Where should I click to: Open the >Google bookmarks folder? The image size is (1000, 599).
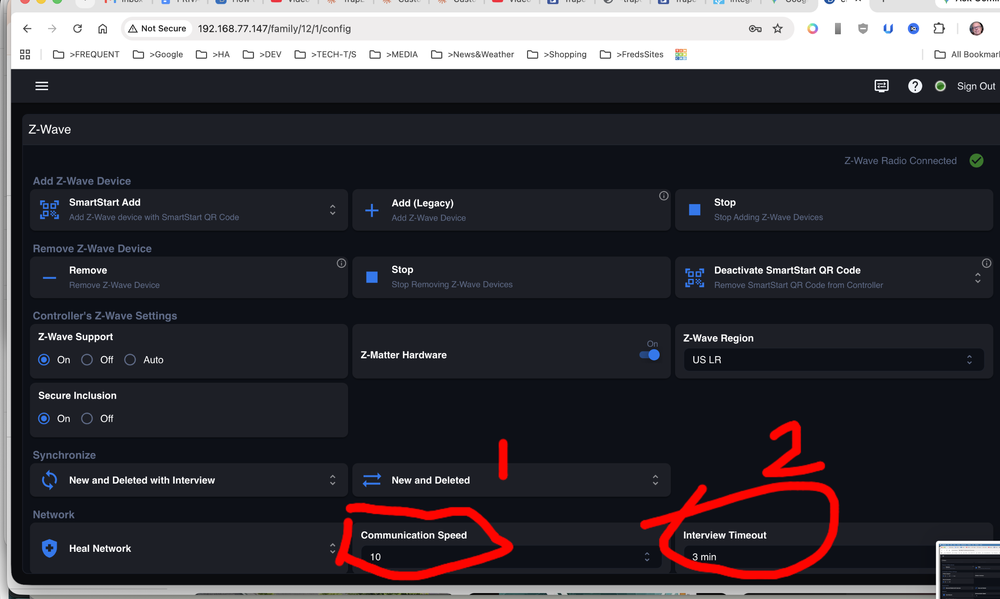[158, 55]
